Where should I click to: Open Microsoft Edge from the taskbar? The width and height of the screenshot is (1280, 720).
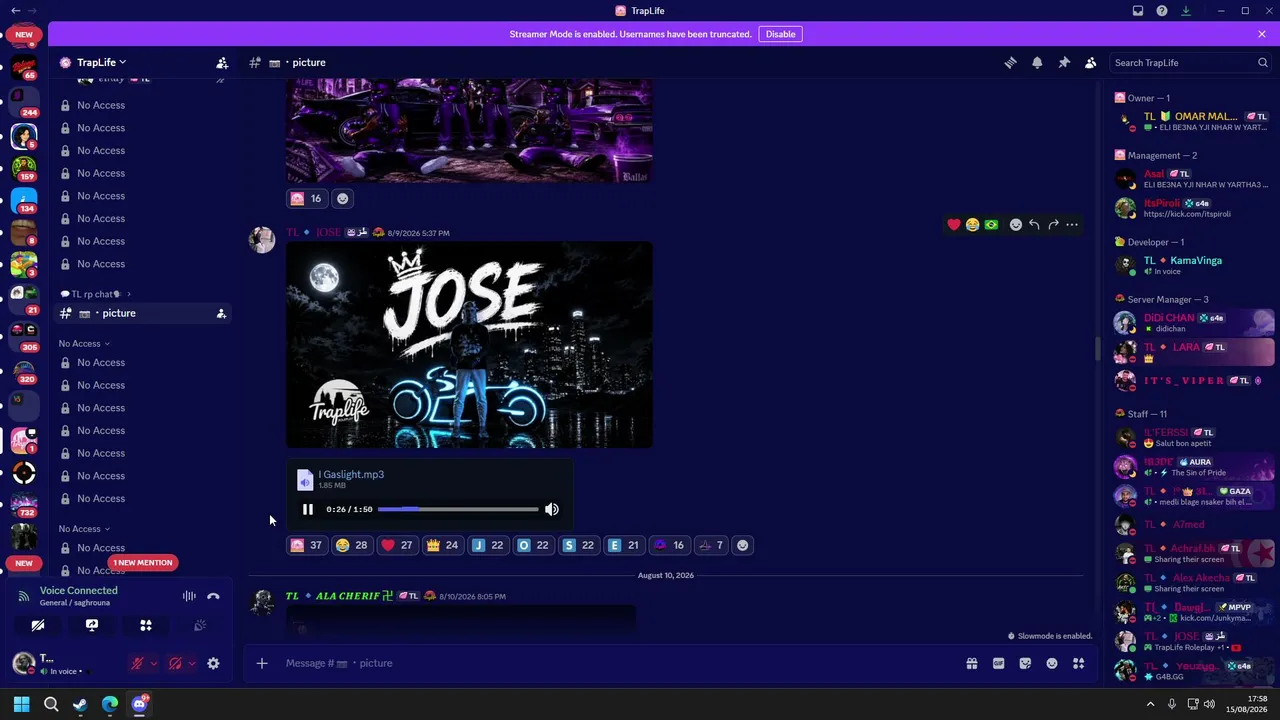pyautogui.click(x=110, y=704)
